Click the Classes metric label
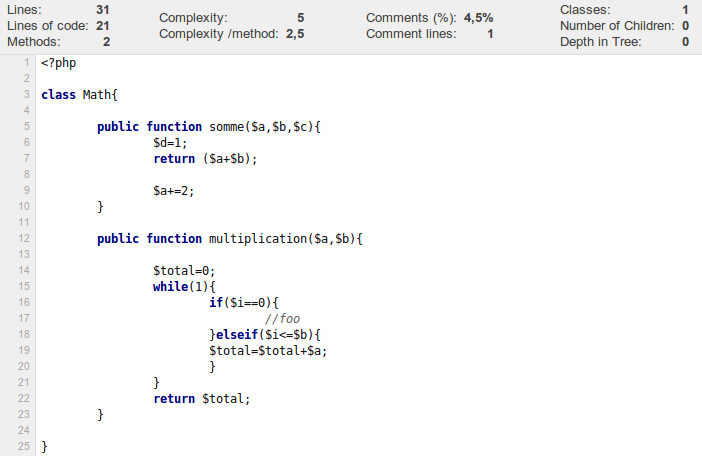 click(585, 9)
